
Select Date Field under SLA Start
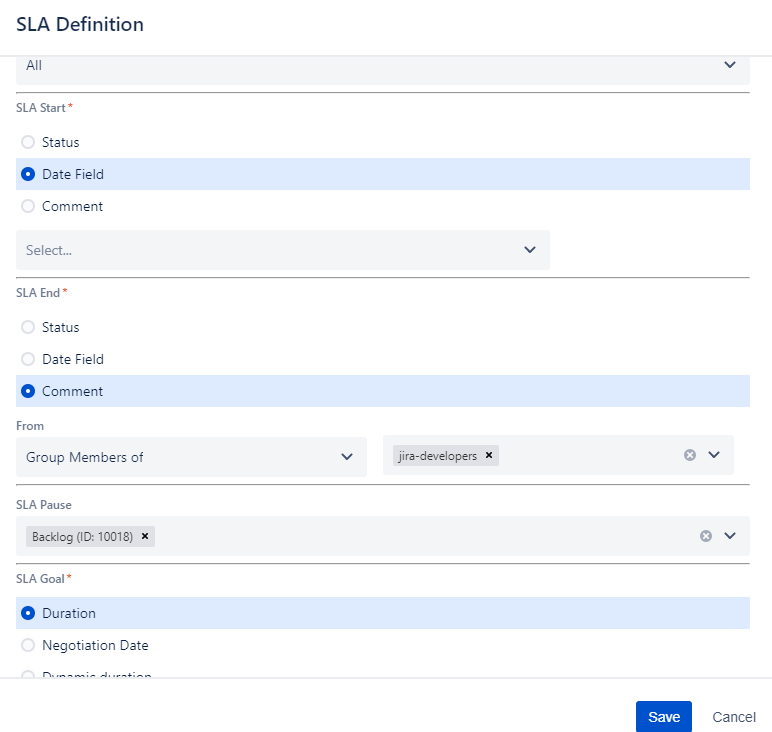pyautogui.click(x=28, y=174)
